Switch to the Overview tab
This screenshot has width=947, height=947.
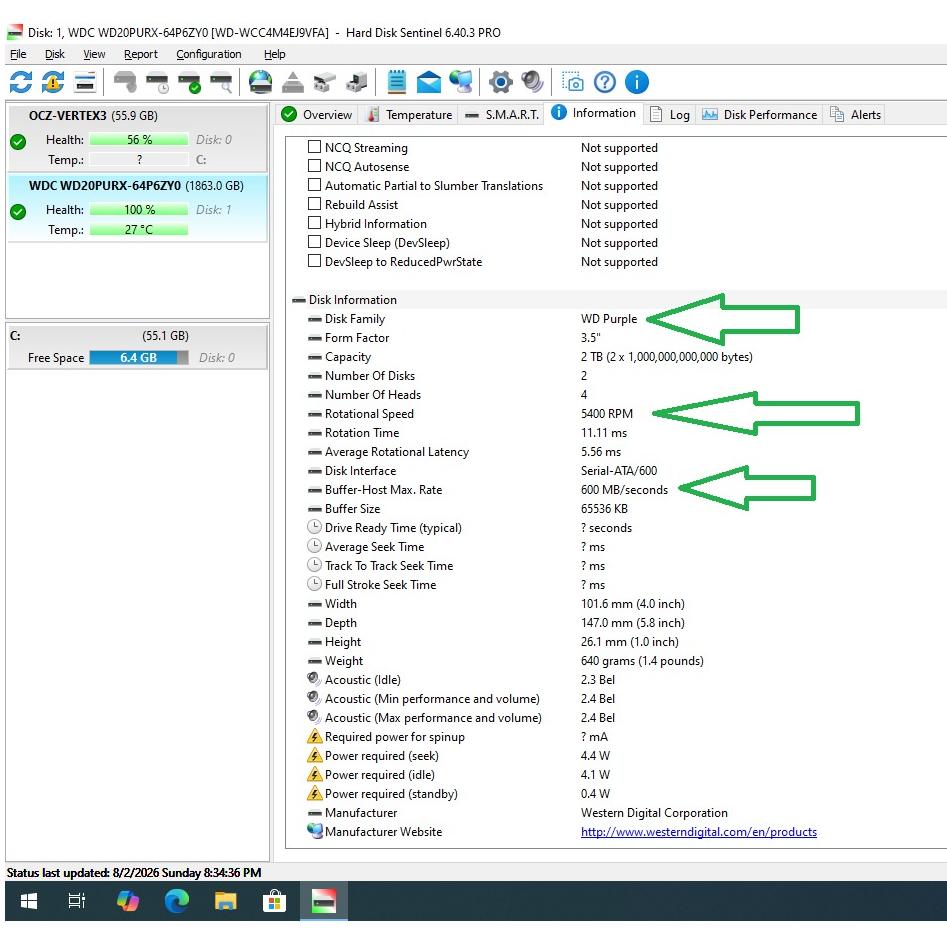click(317, 114)
